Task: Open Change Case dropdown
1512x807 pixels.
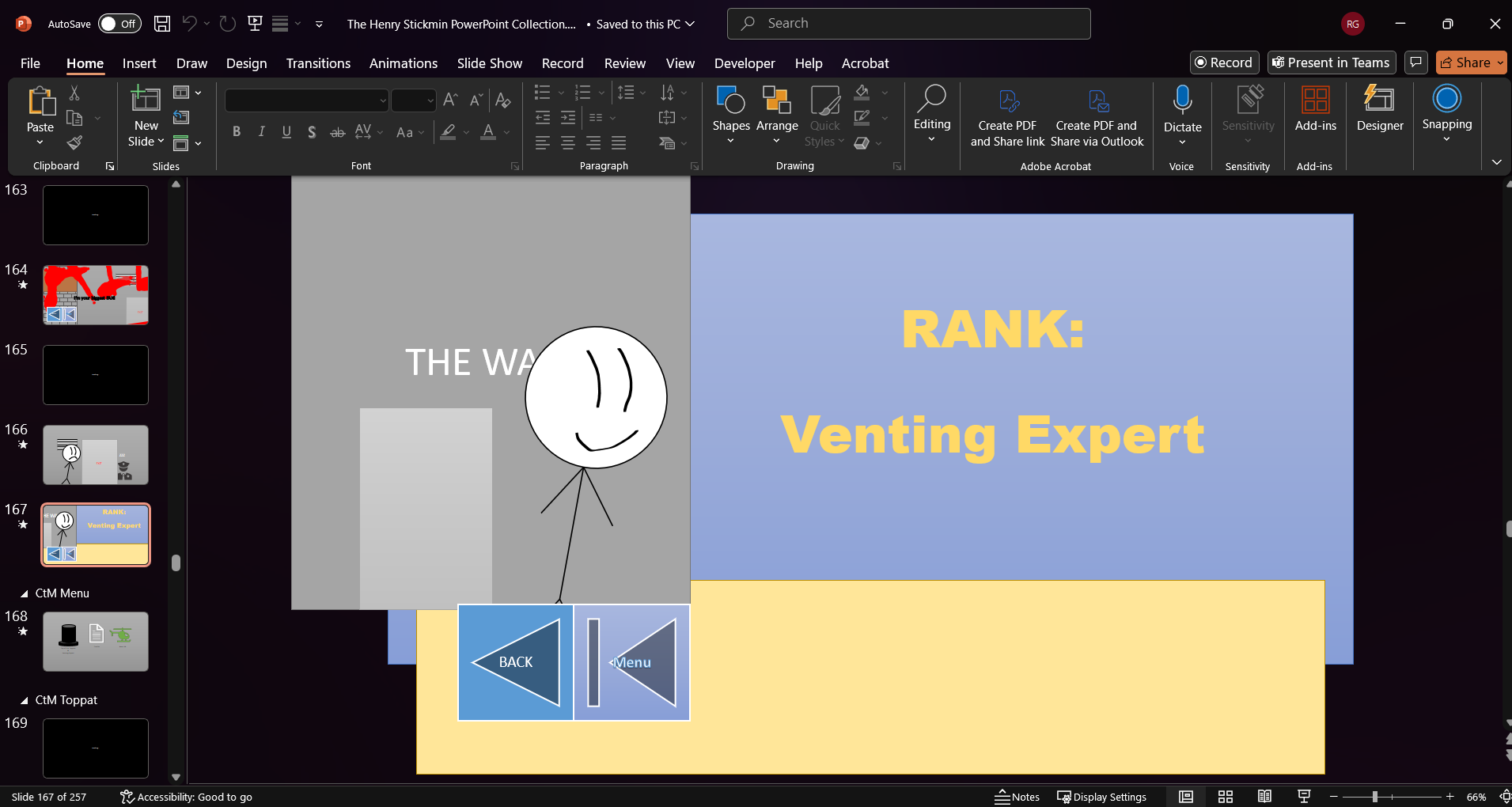Action: 410,132
